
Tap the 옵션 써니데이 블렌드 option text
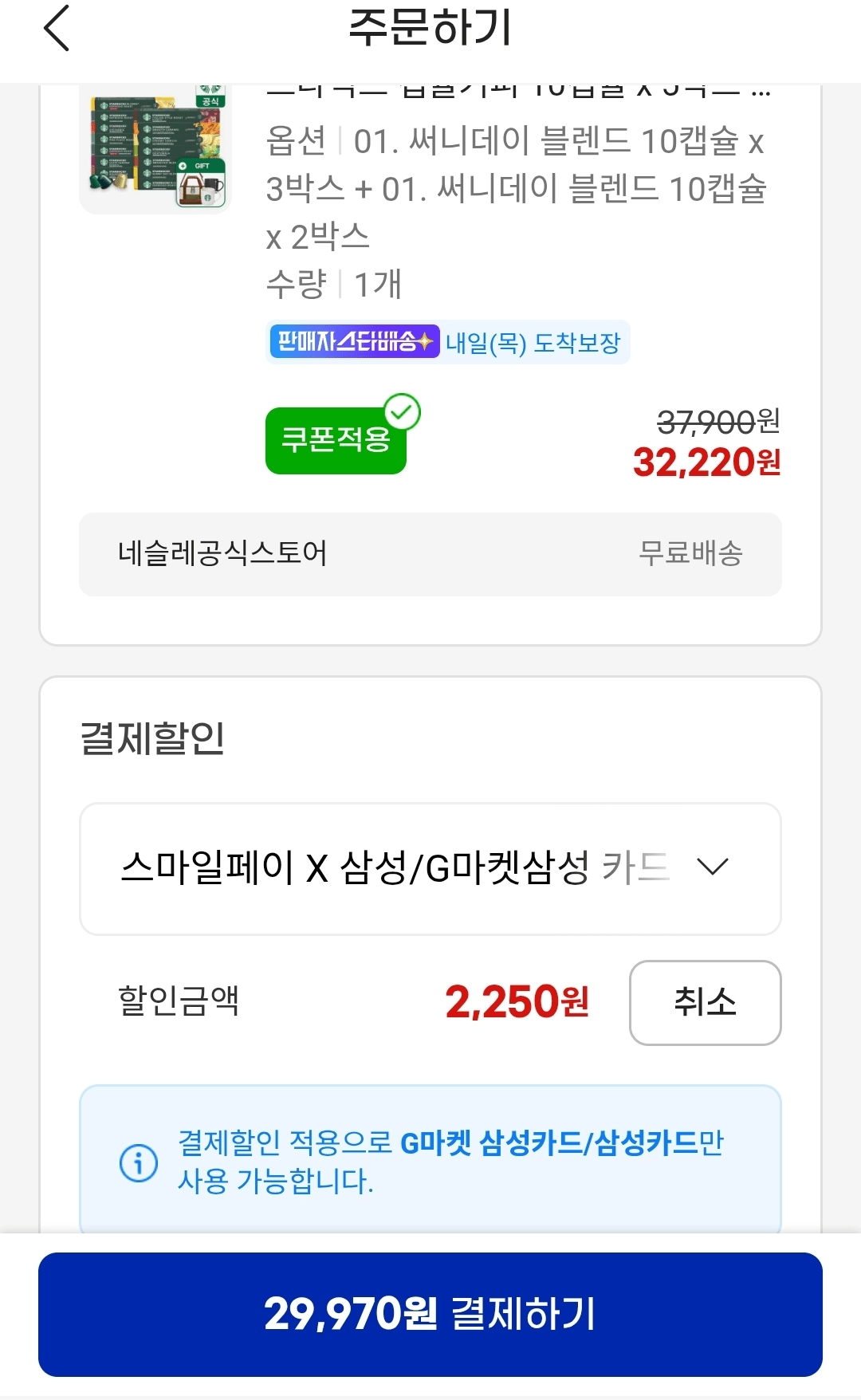pyautogui.click(x=515, y=188)
